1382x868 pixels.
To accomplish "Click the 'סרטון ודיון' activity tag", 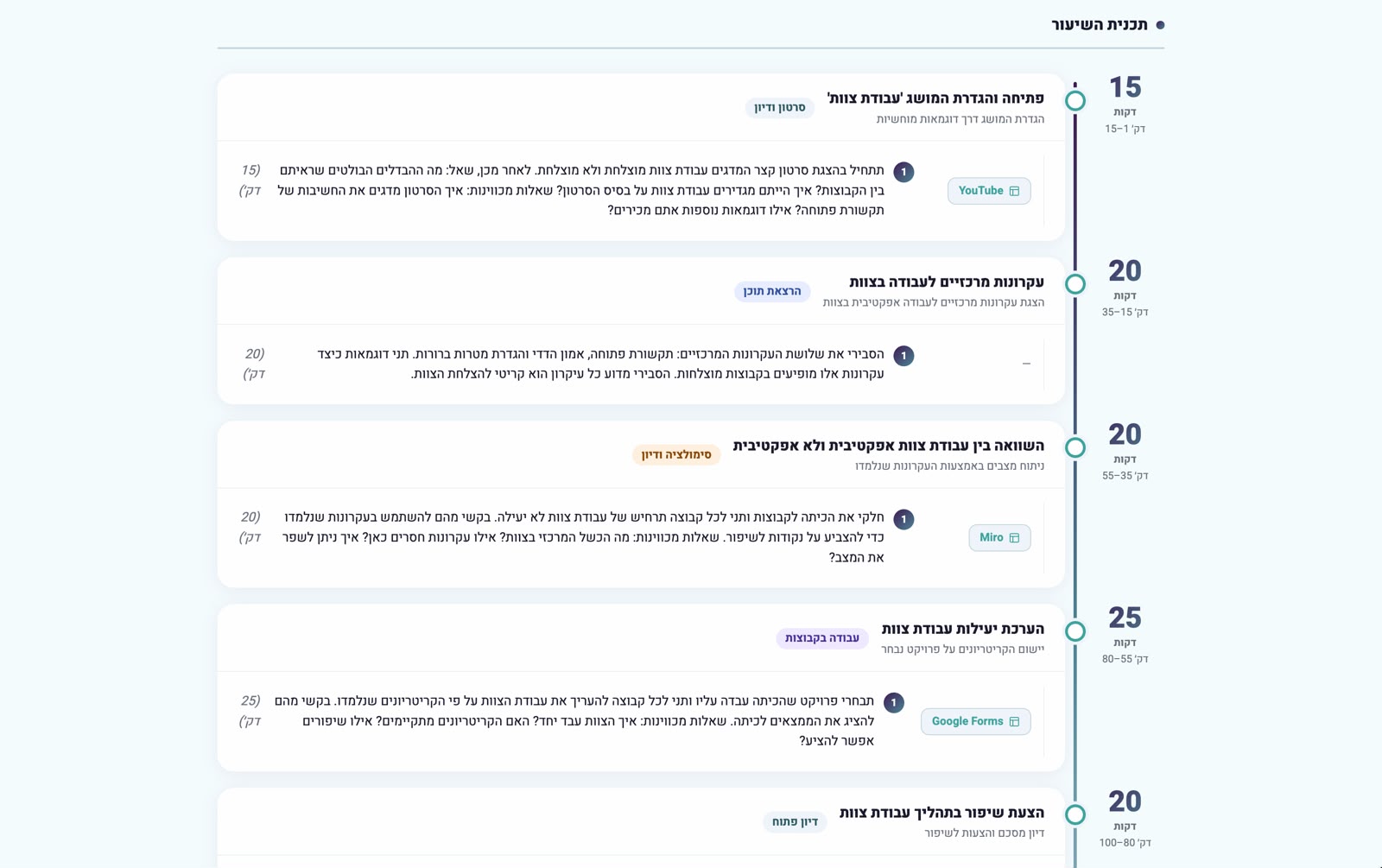I will click(x=779, y=108).
